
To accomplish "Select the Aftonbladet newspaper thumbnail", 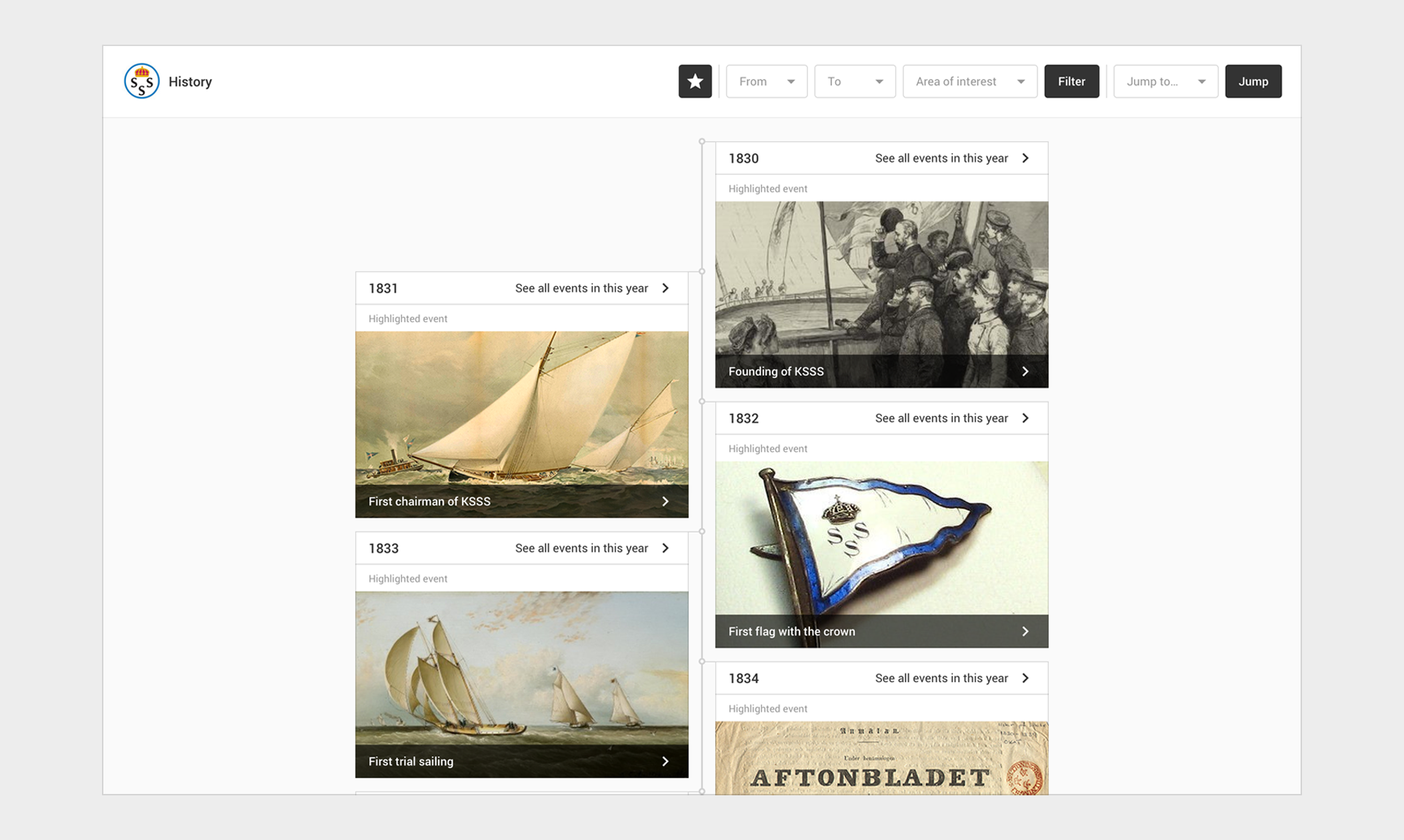I will (x=881, y=757).
